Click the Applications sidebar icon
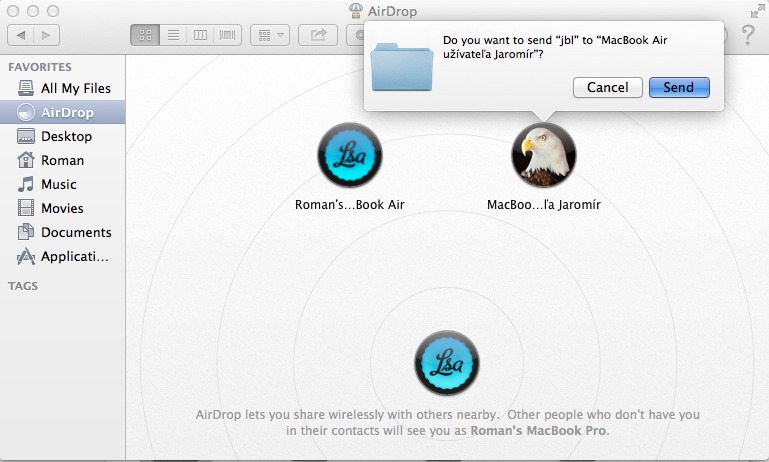This screenshot has width=769, height=462. click(x=26, y=256)
